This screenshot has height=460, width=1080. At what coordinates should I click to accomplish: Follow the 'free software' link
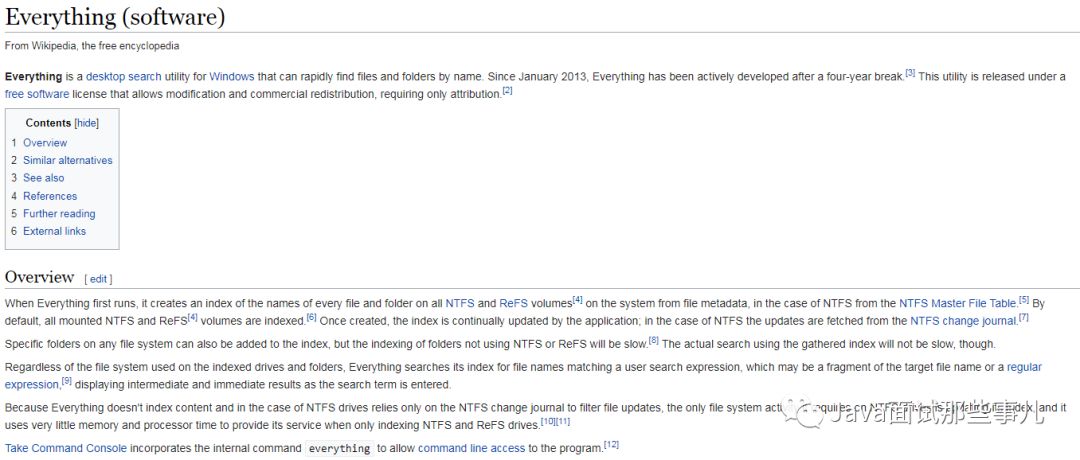(x=37, y=94)
